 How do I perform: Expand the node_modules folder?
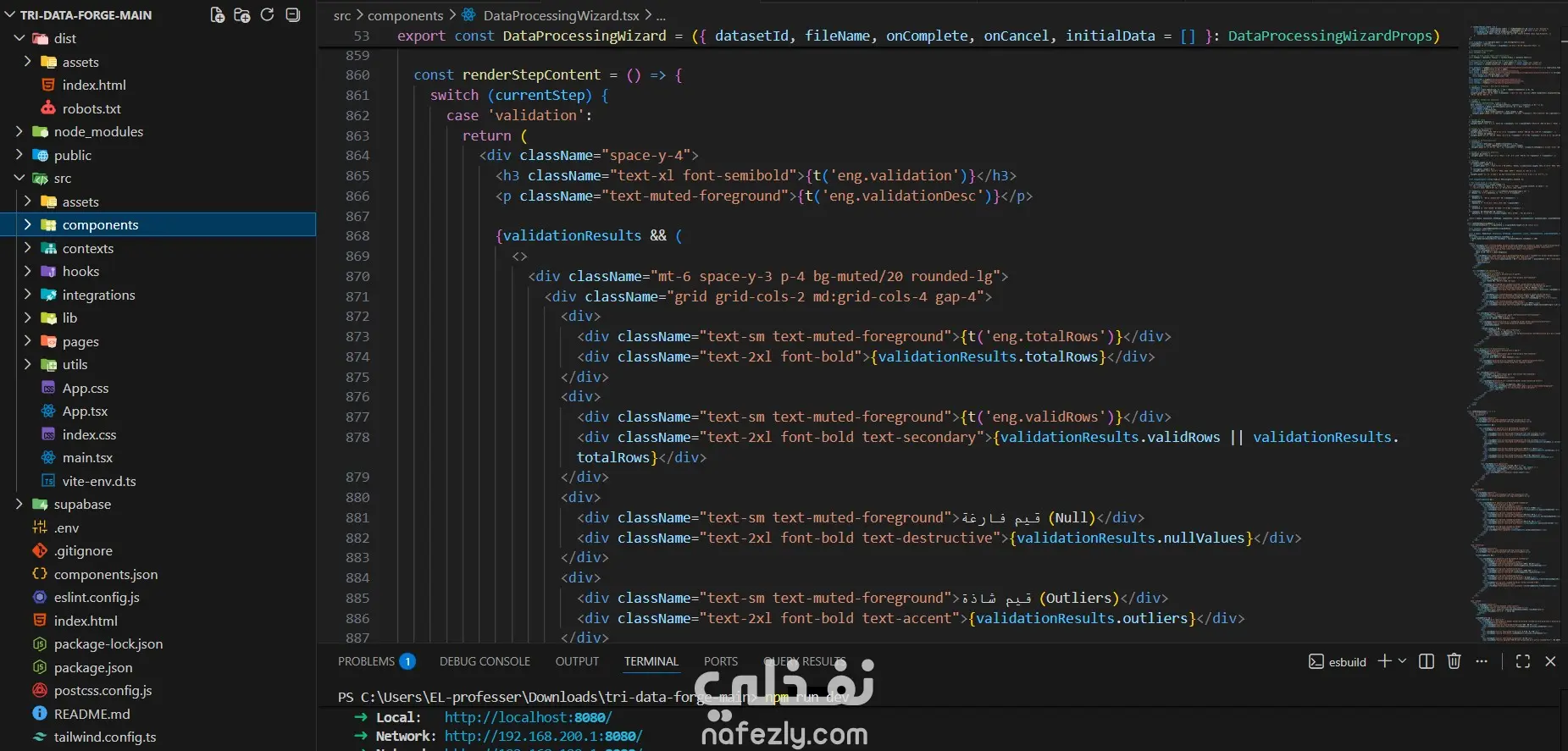click(19, 131)
